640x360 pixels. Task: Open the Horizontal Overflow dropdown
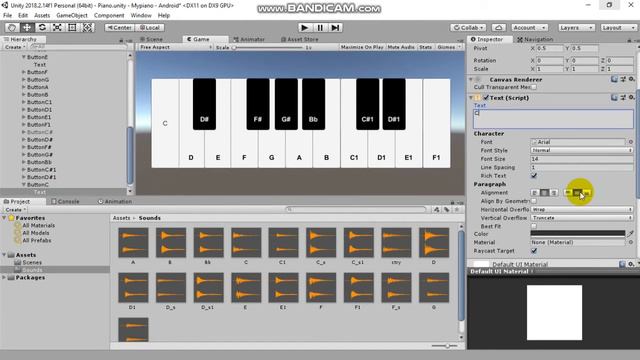click(x=582, y=209)
